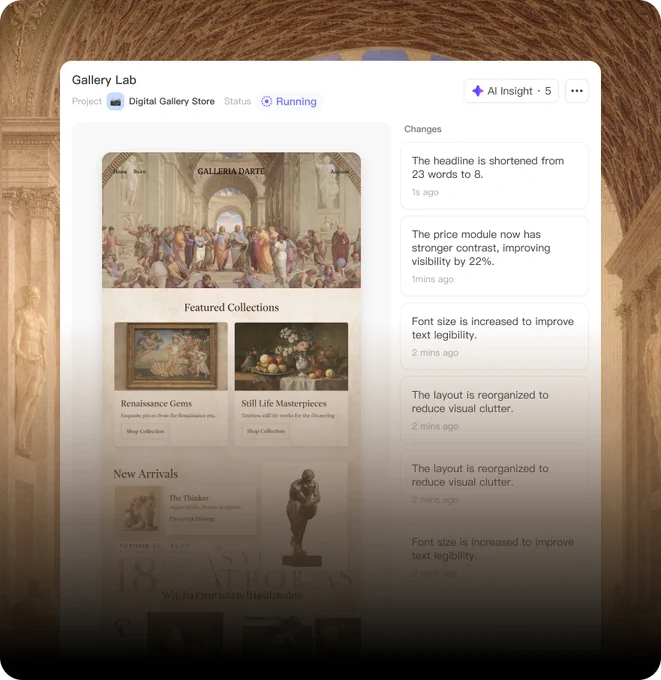
Task: Click Home in the preview site navigation
Action: [x=120, y=172]
